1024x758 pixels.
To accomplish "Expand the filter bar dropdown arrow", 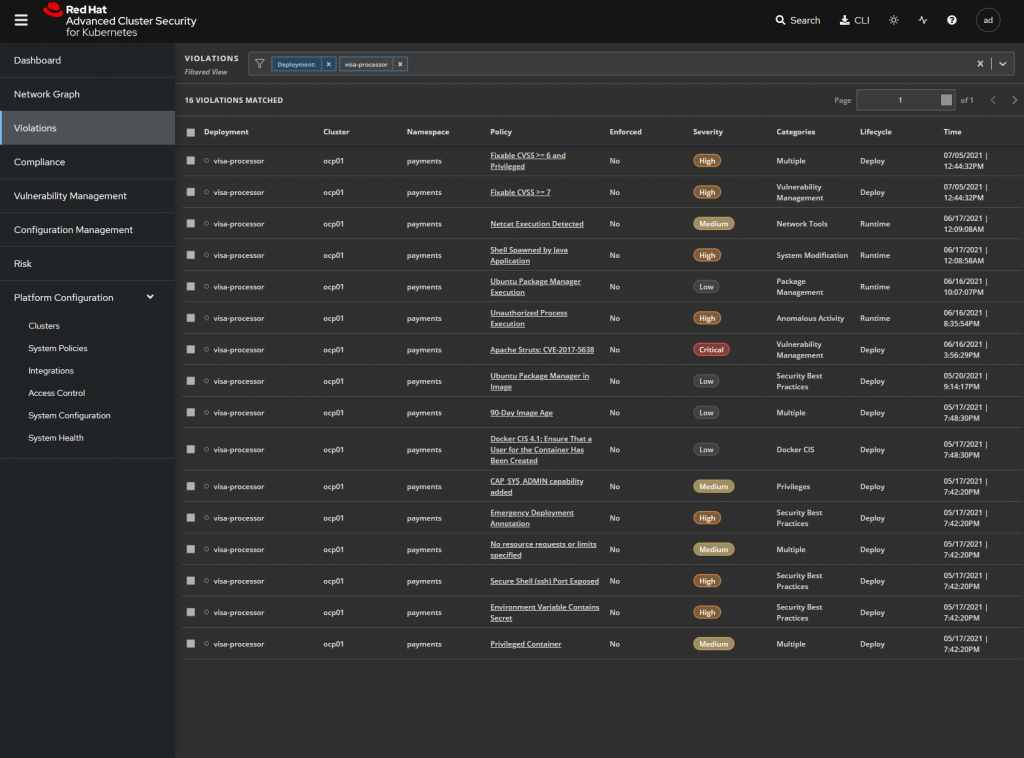I will click(x=1002, y=64).
